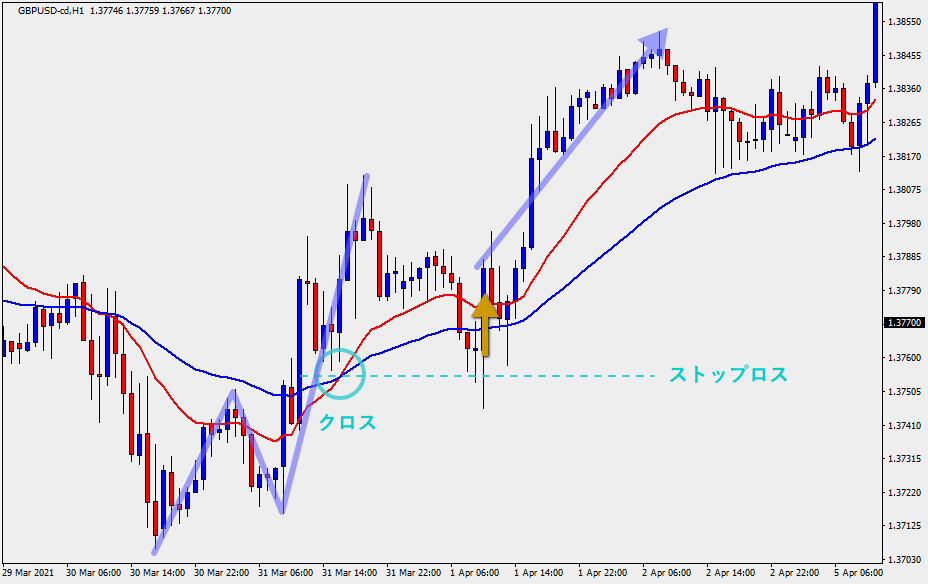Screen dimensions: 928x584
Task: Select the 1.38075 level on price scale
Action: 904,189
